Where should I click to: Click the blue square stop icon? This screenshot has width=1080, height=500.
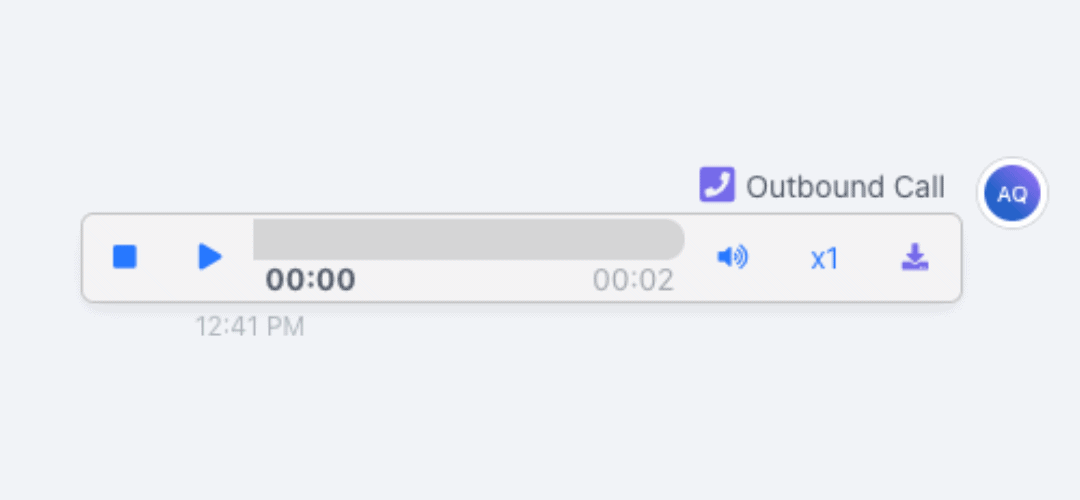click(x=125, y=257)
